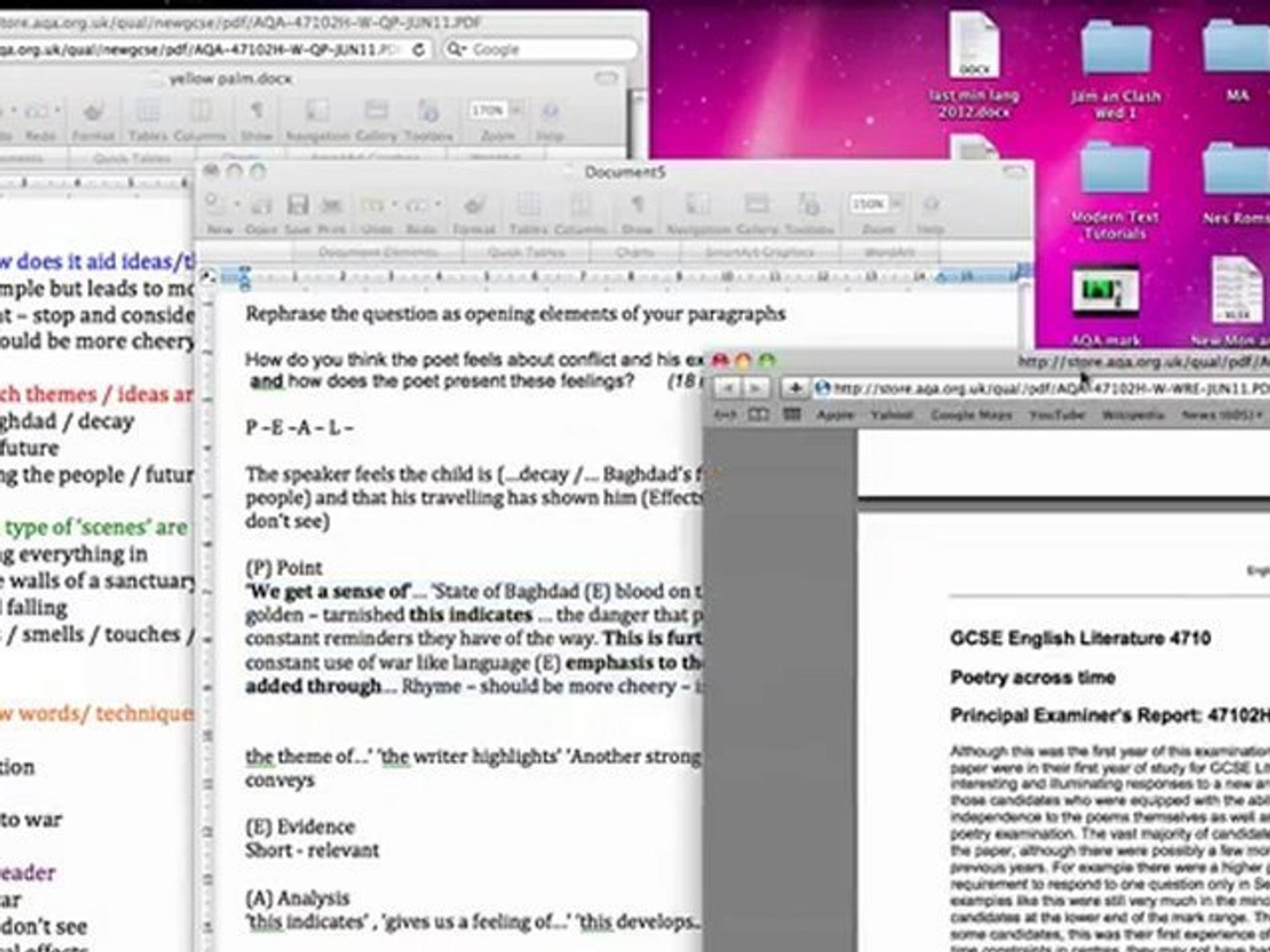Switch to Document Elements tab in Document5
This screenshot has width=1270, height=952.
[x=377, y=252]
